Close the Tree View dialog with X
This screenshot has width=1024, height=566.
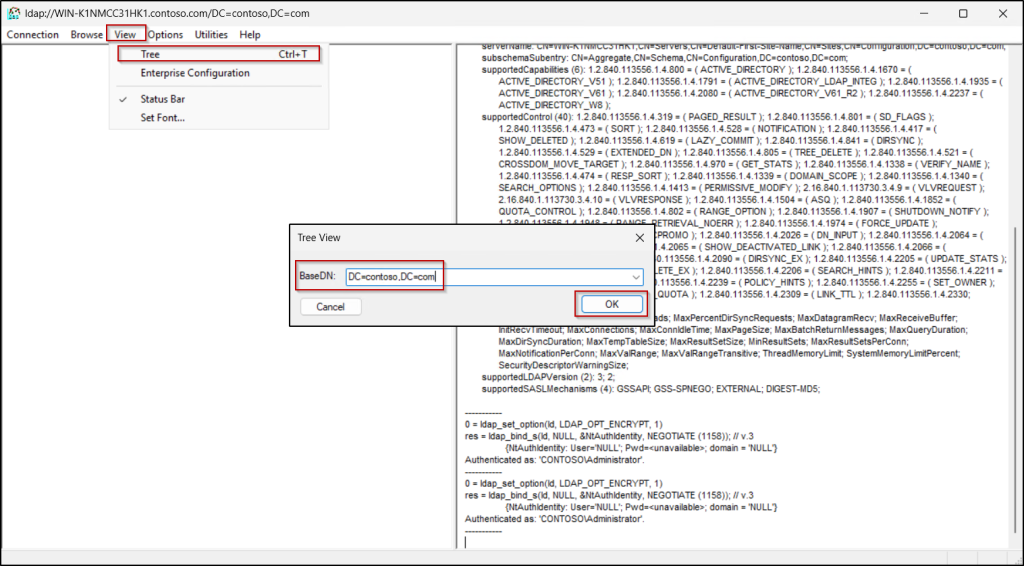click(639, 238)
